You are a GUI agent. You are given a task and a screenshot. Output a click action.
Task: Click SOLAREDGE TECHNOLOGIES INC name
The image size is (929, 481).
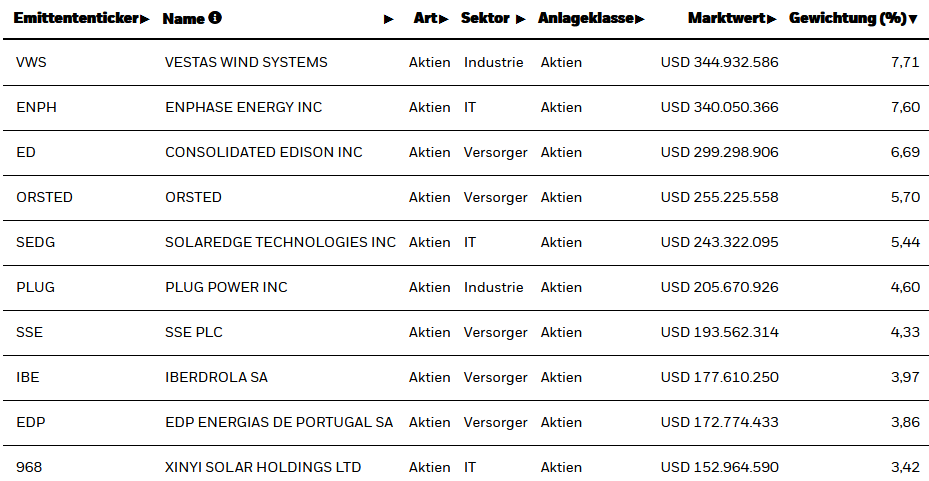tap(280, 242)
